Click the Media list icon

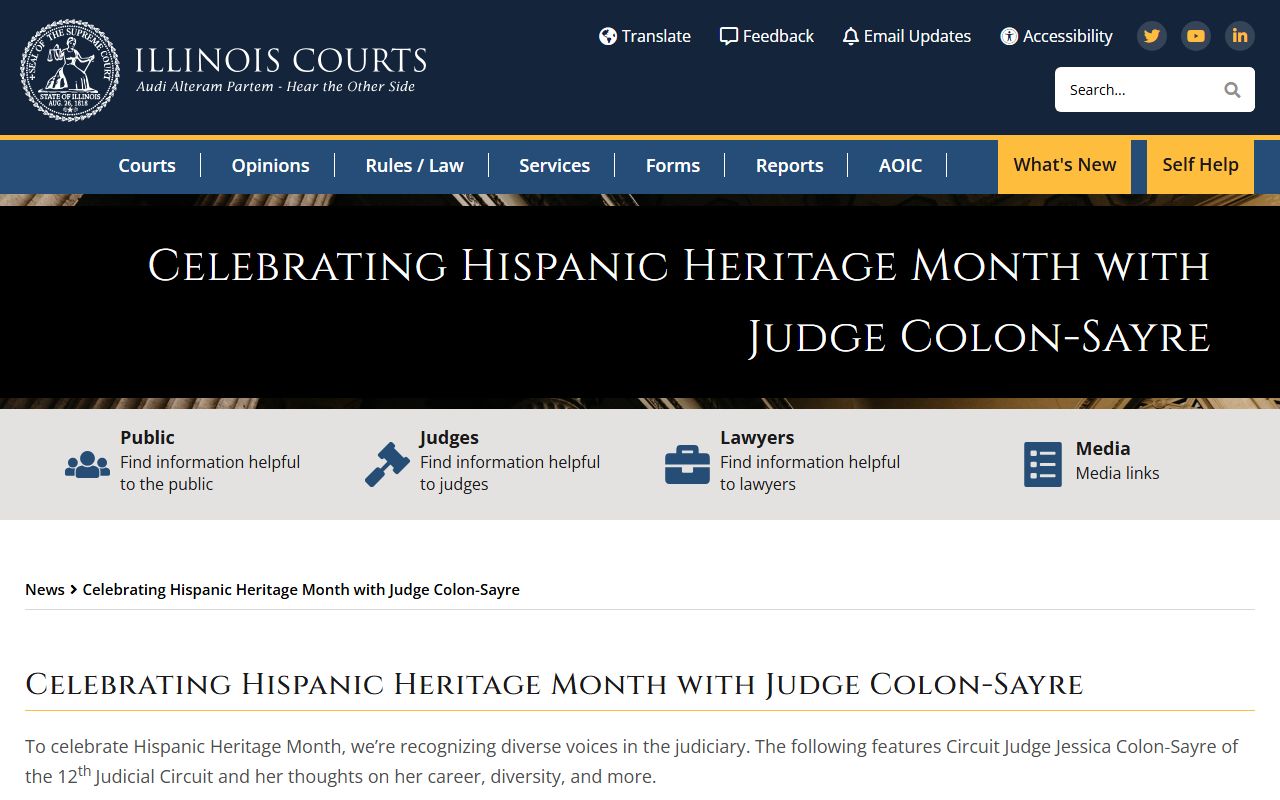click(x=1043, y=465)
